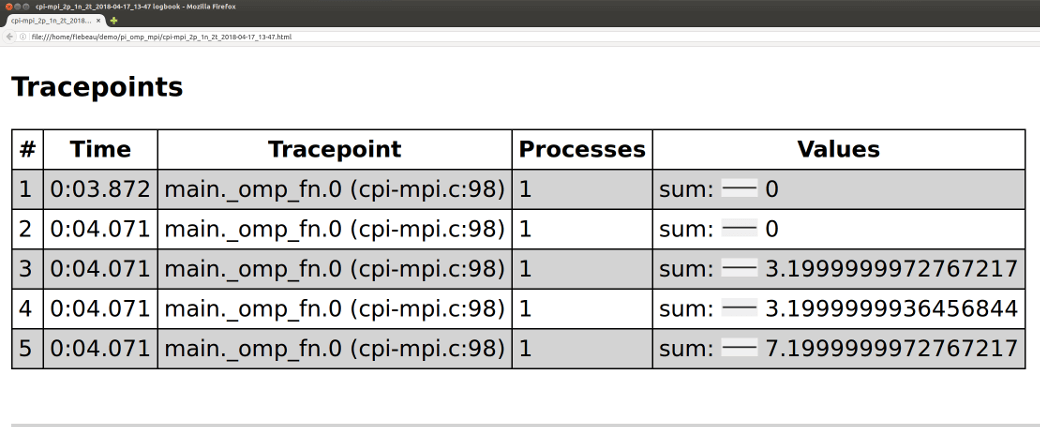This screenshot has width=1040, height=427.
Task: Close the cpi-mpi_2p_1n_2t tab
Action: tap(98, 21)
